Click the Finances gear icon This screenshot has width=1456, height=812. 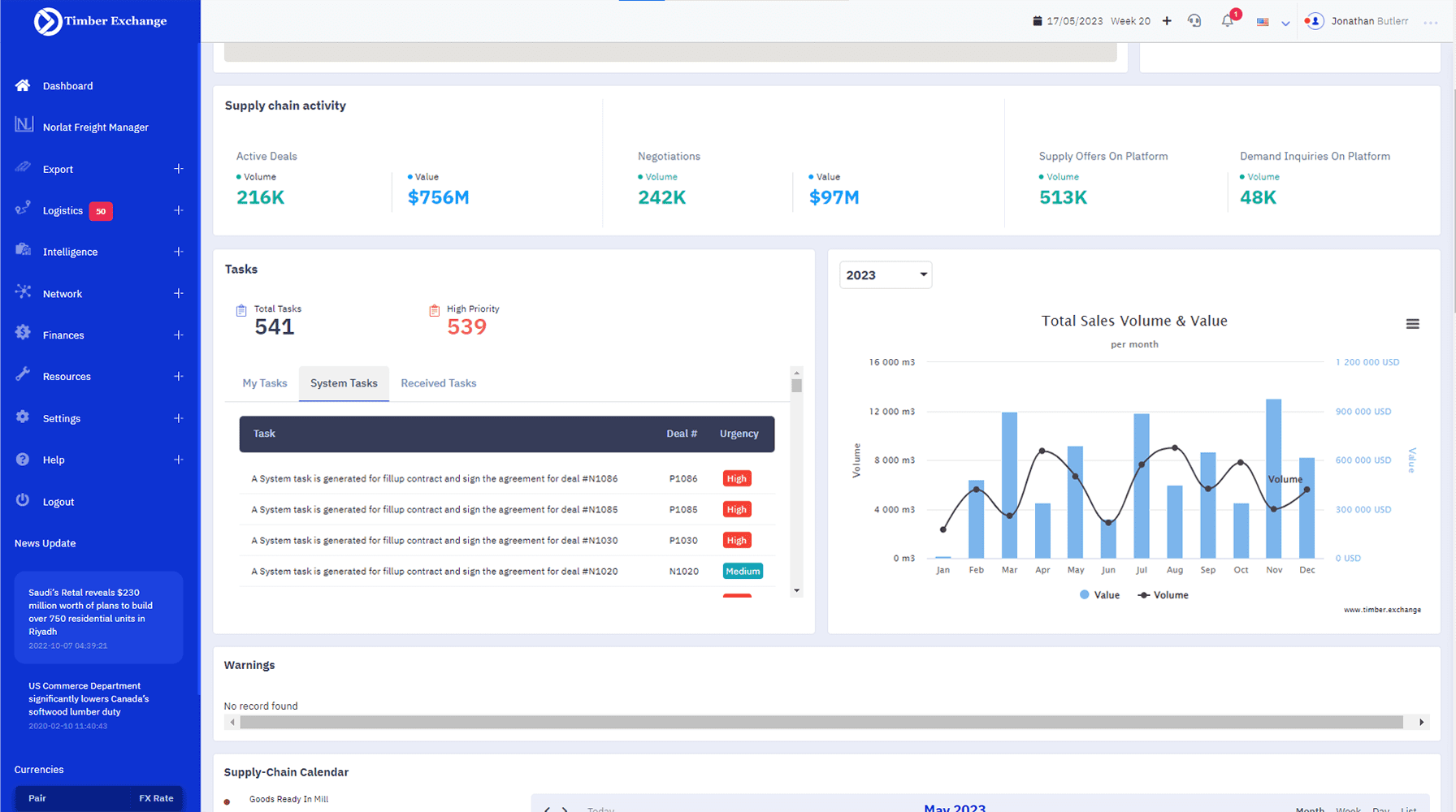23,332
